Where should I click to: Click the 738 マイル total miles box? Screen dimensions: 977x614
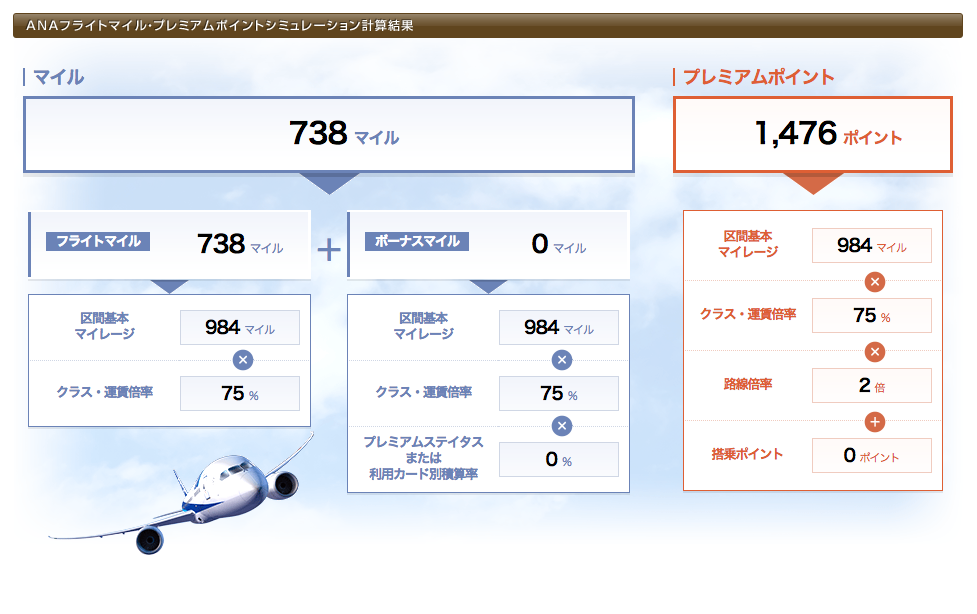click(329, 134)
